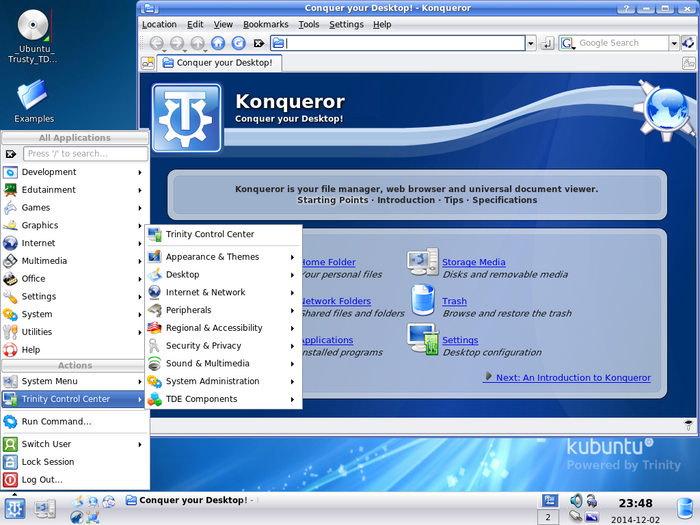
Task: Open the Examples folder on desktop
Action: (34, 95)
